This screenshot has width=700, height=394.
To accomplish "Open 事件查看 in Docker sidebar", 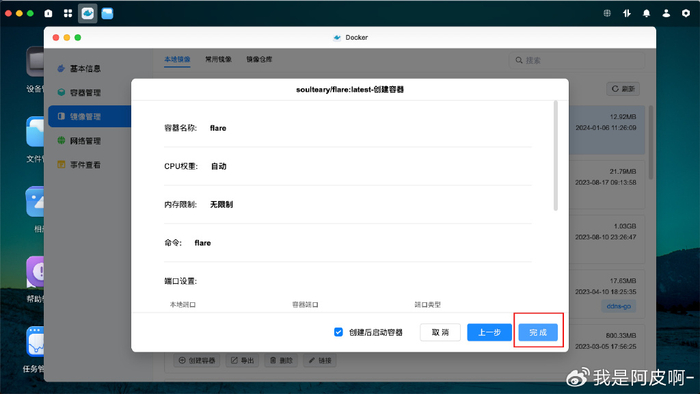I will click(85, 165).
